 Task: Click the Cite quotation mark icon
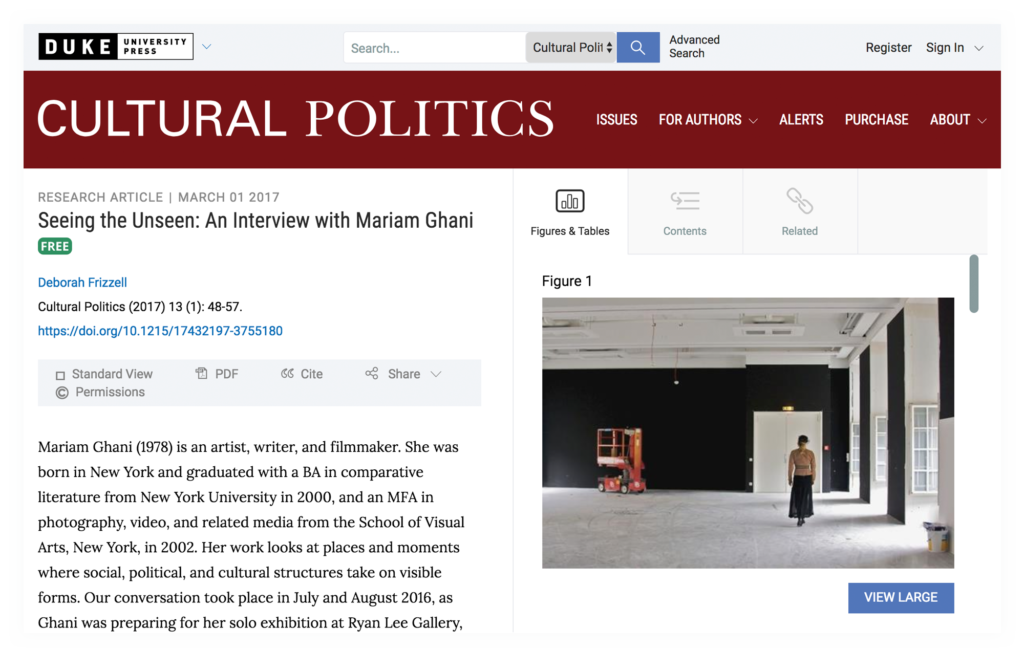tap(288, 374)
